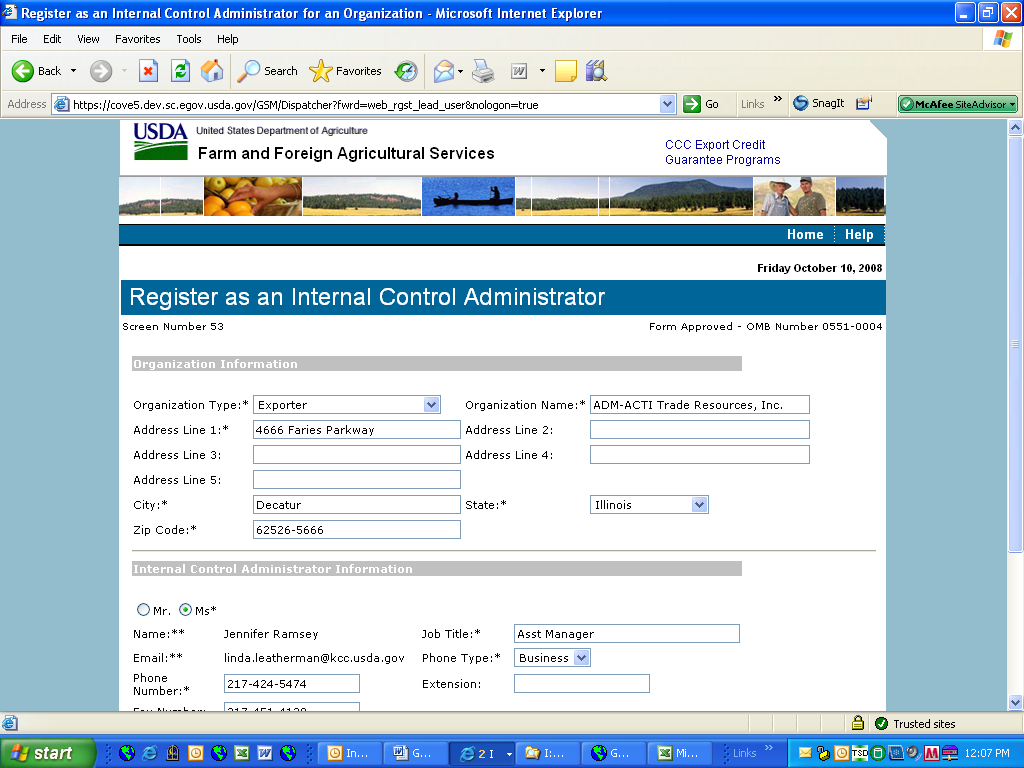This screenshot has height=768, width=1024.
Task: Click the Back arrow icon
Action: (23, 71)
